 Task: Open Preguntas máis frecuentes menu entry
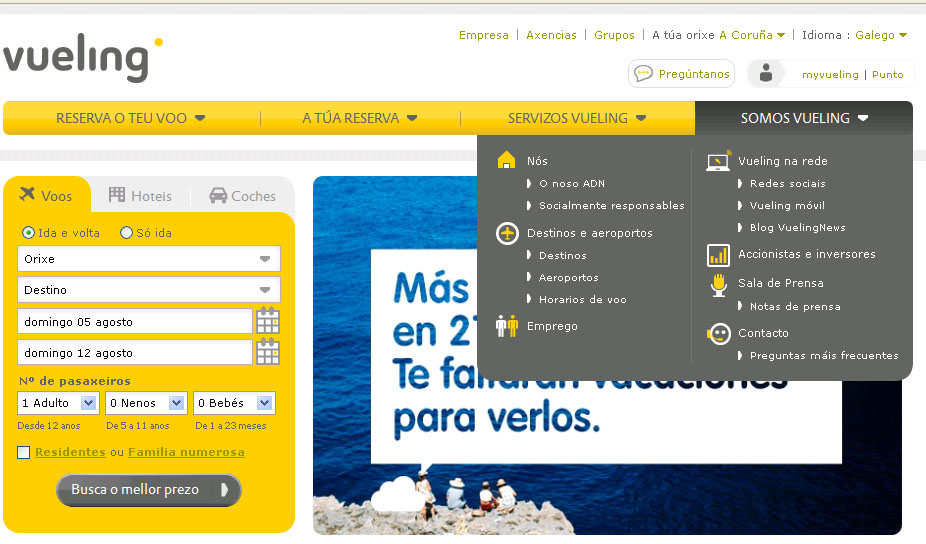pos(824,356)
